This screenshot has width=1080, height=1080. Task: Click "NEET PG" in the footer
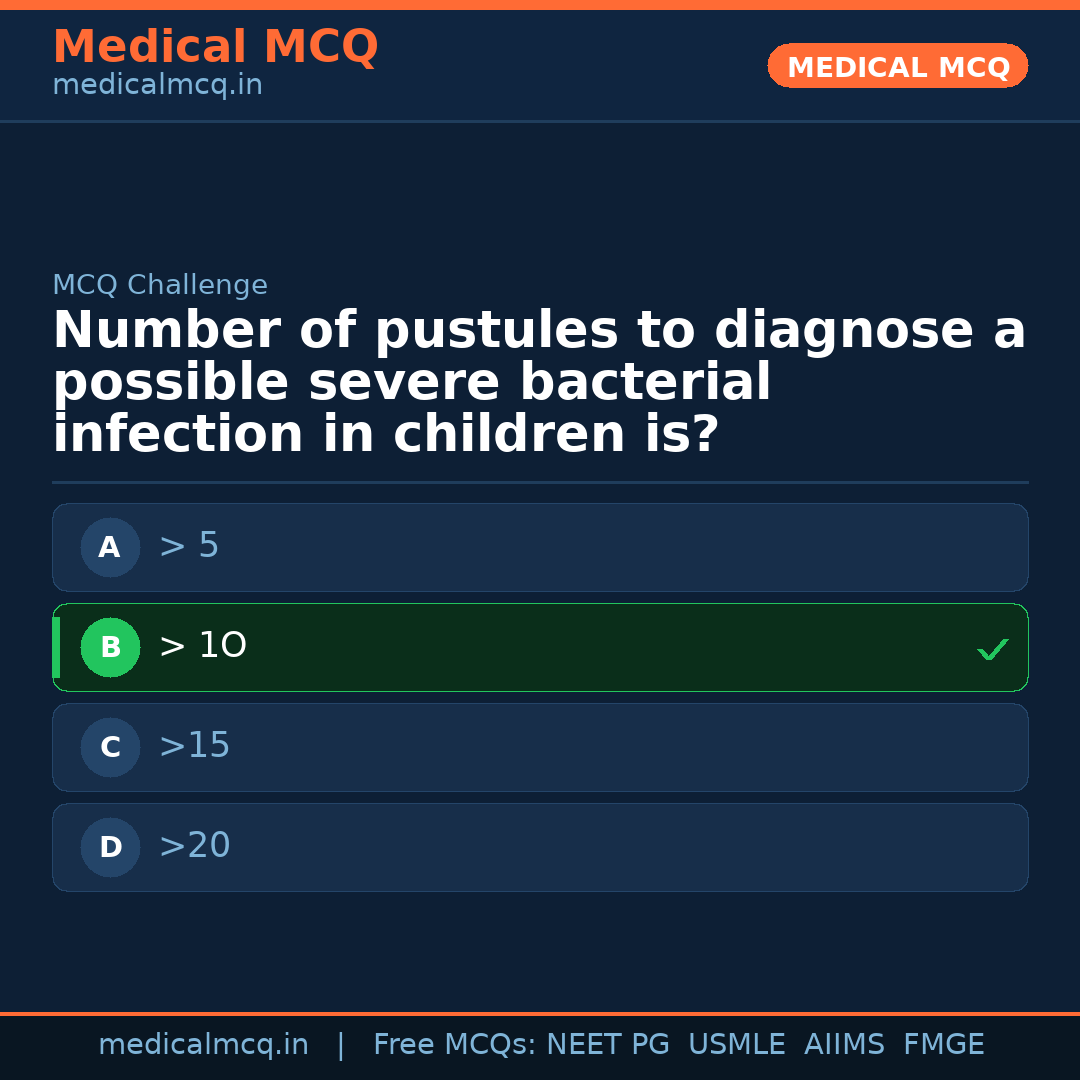[608, 1045]
